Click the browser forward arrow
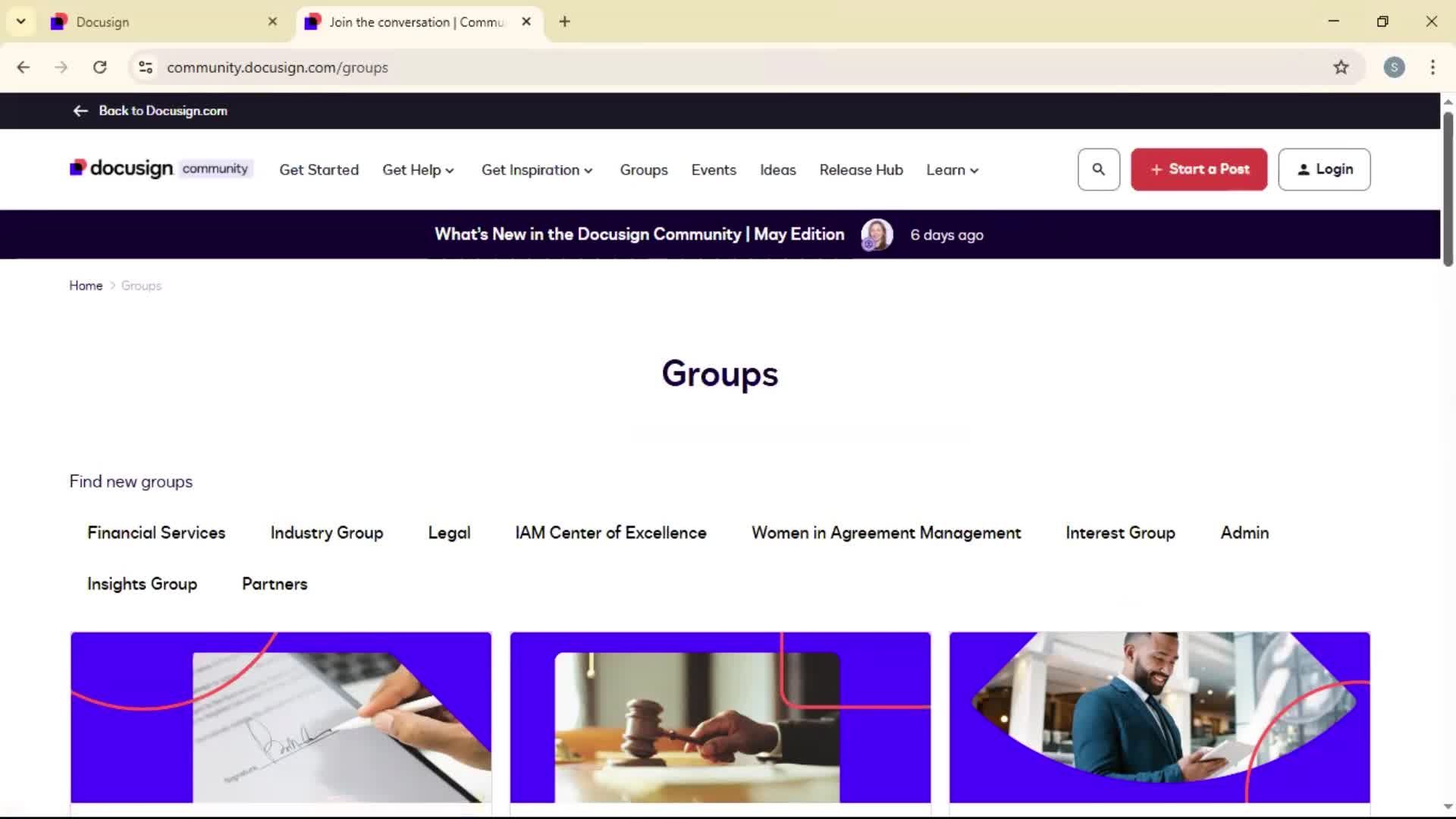Viewport: 1456px width, 819px height. pyautogui.click(x=61, y=67)
